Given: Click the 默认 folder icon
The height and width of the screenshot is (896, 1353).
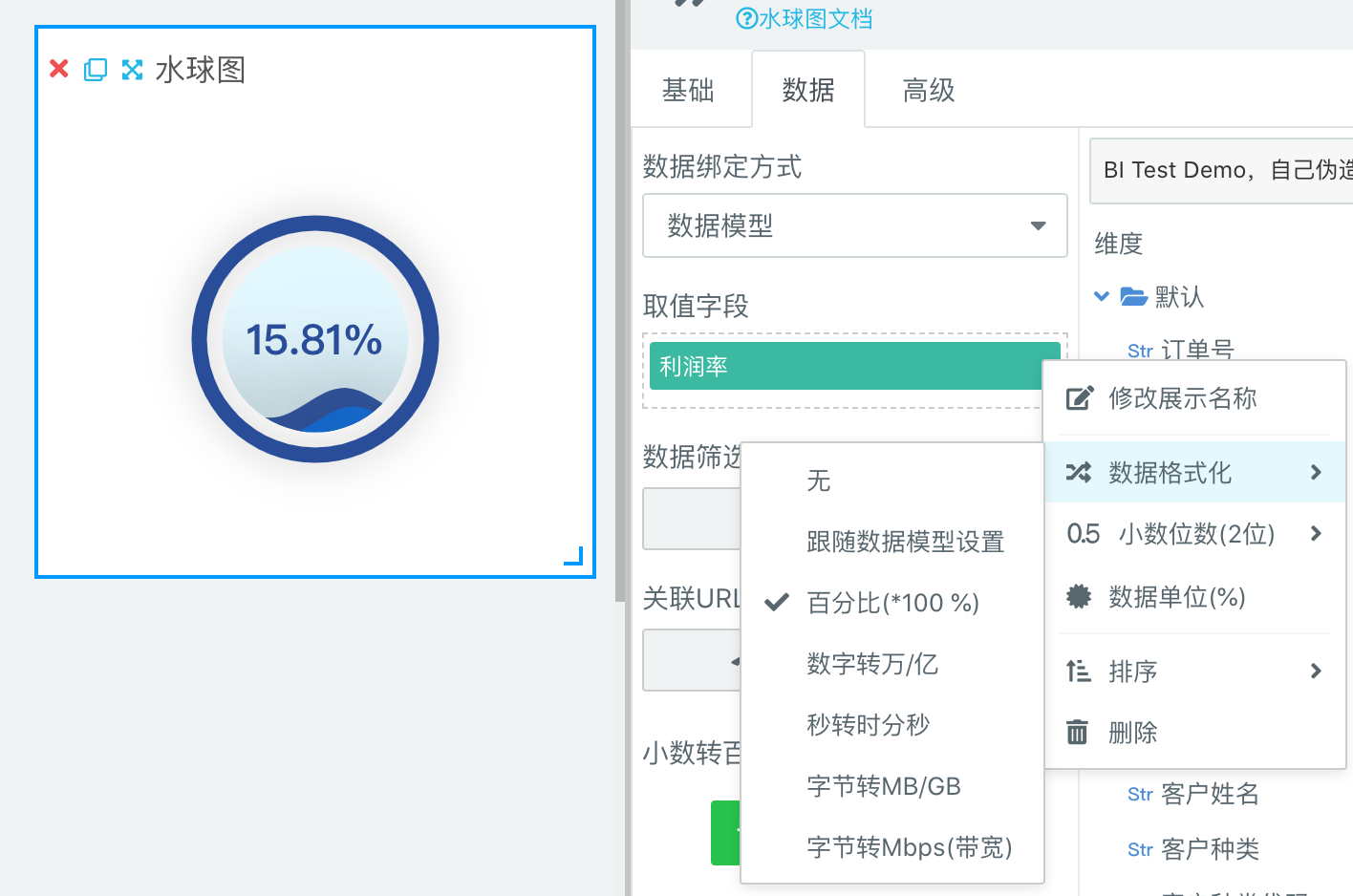Looking at the screenshot, I should [x=1133, y=296].
